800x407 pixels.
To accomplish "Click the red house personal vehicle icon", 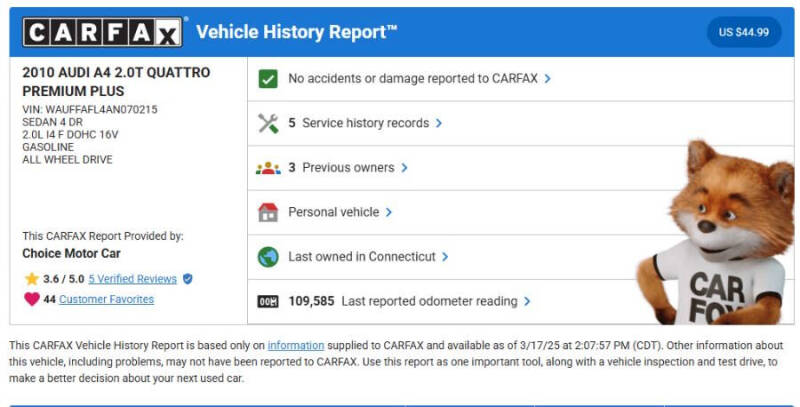I will pos(268,212).
